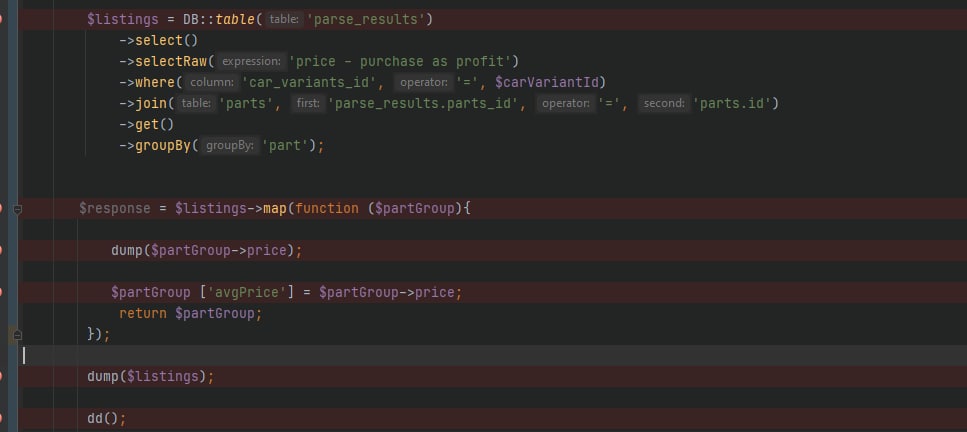Click the selectRaw method name

point(171,62)
